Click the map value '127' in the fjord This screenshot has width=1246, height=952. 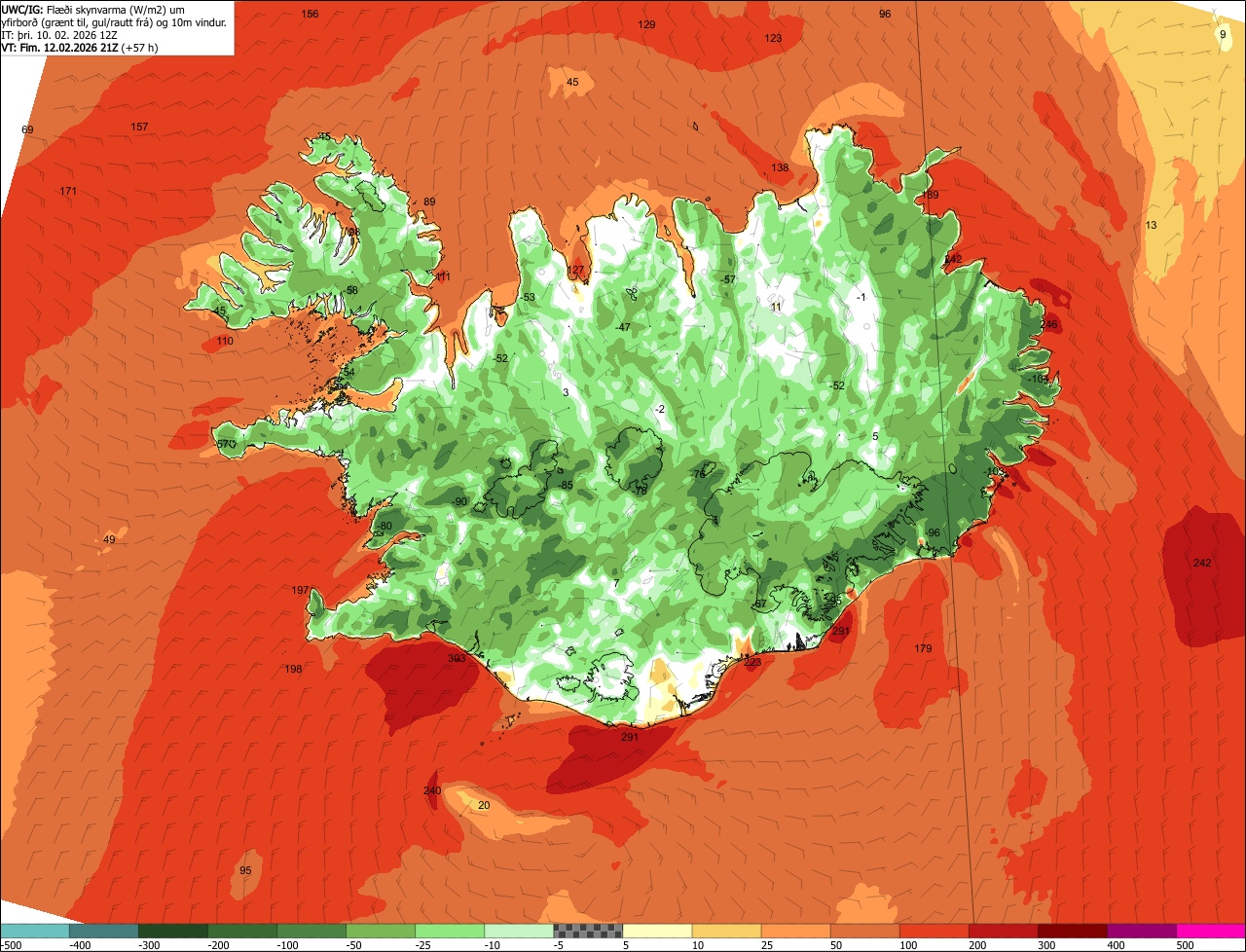575,270
